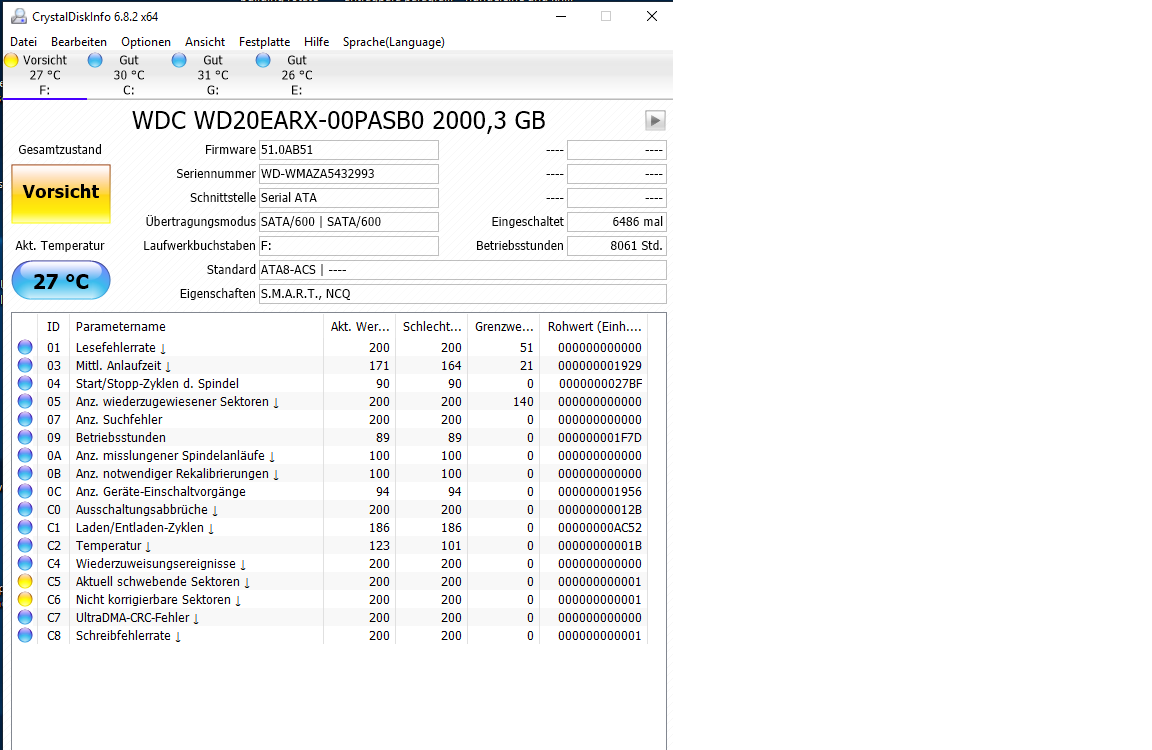This screenshot has height=750, width=1152.
Task: Click the Betriebsstunden value 8061 Std.
Action: click(616, 246)
